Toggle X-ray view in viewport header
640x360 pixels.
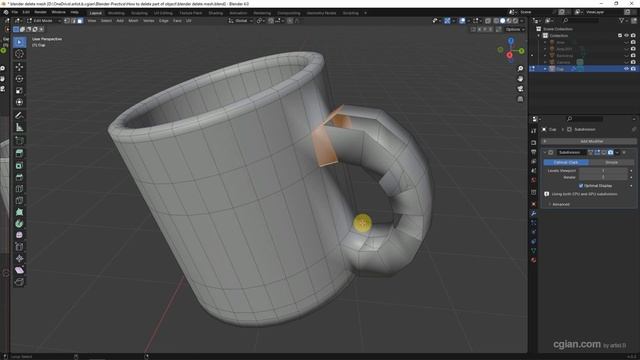[488, 20]
